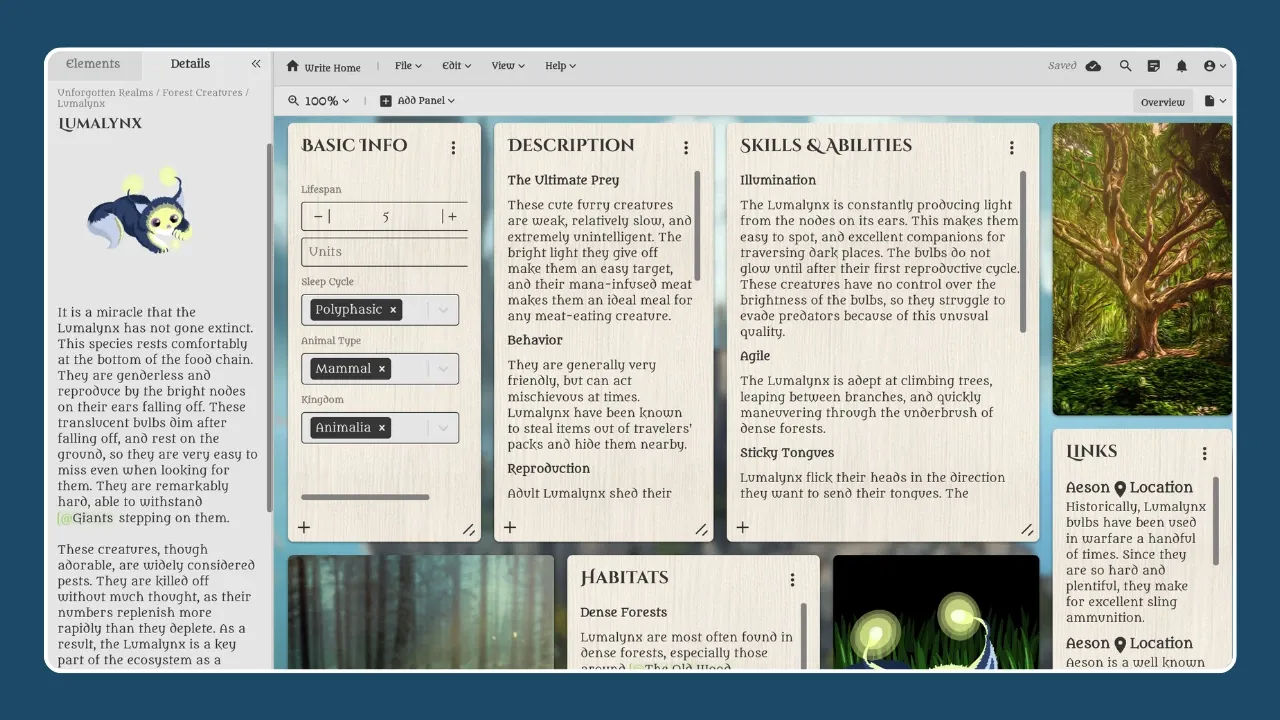Expand the Animal Type dropdown arrow
Screen dimensions: 1280x720
443,369
